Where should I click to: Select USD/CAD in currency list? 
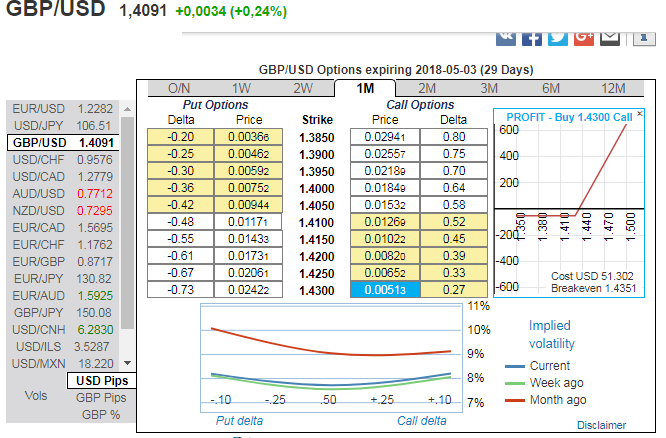(63, 177)
